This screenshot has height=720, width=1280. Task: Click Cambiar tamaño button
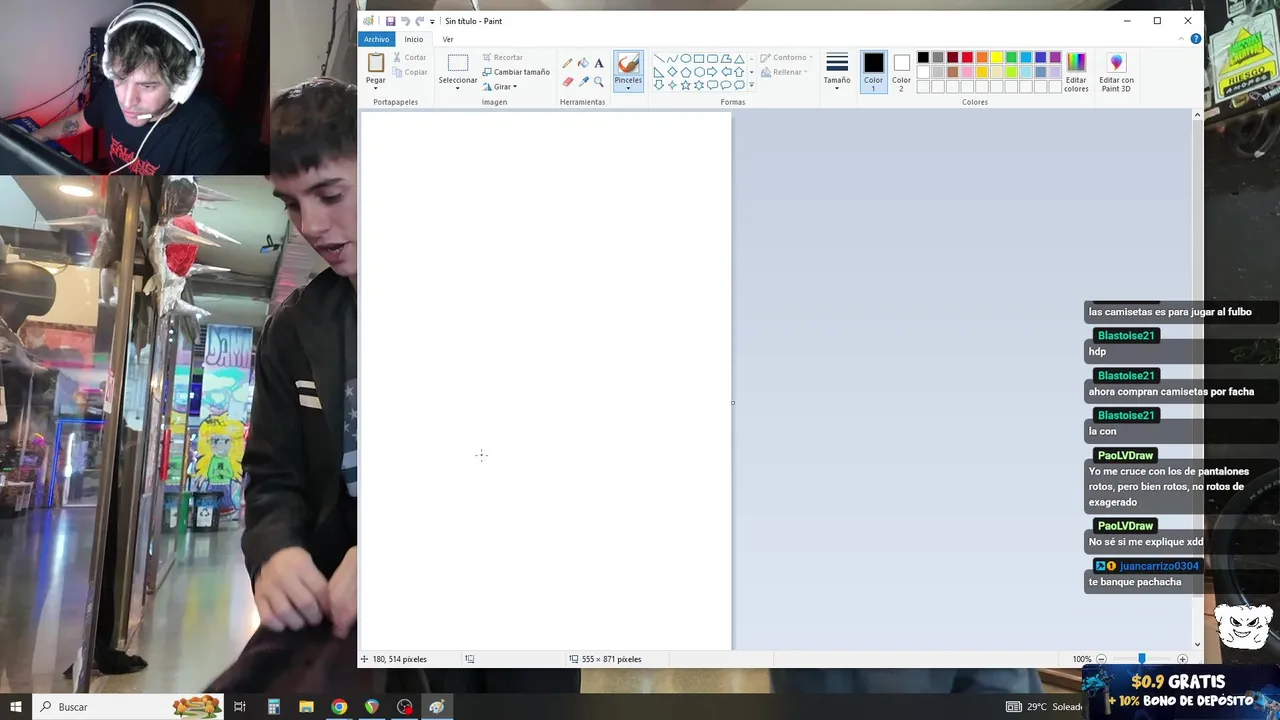[515, 72]
